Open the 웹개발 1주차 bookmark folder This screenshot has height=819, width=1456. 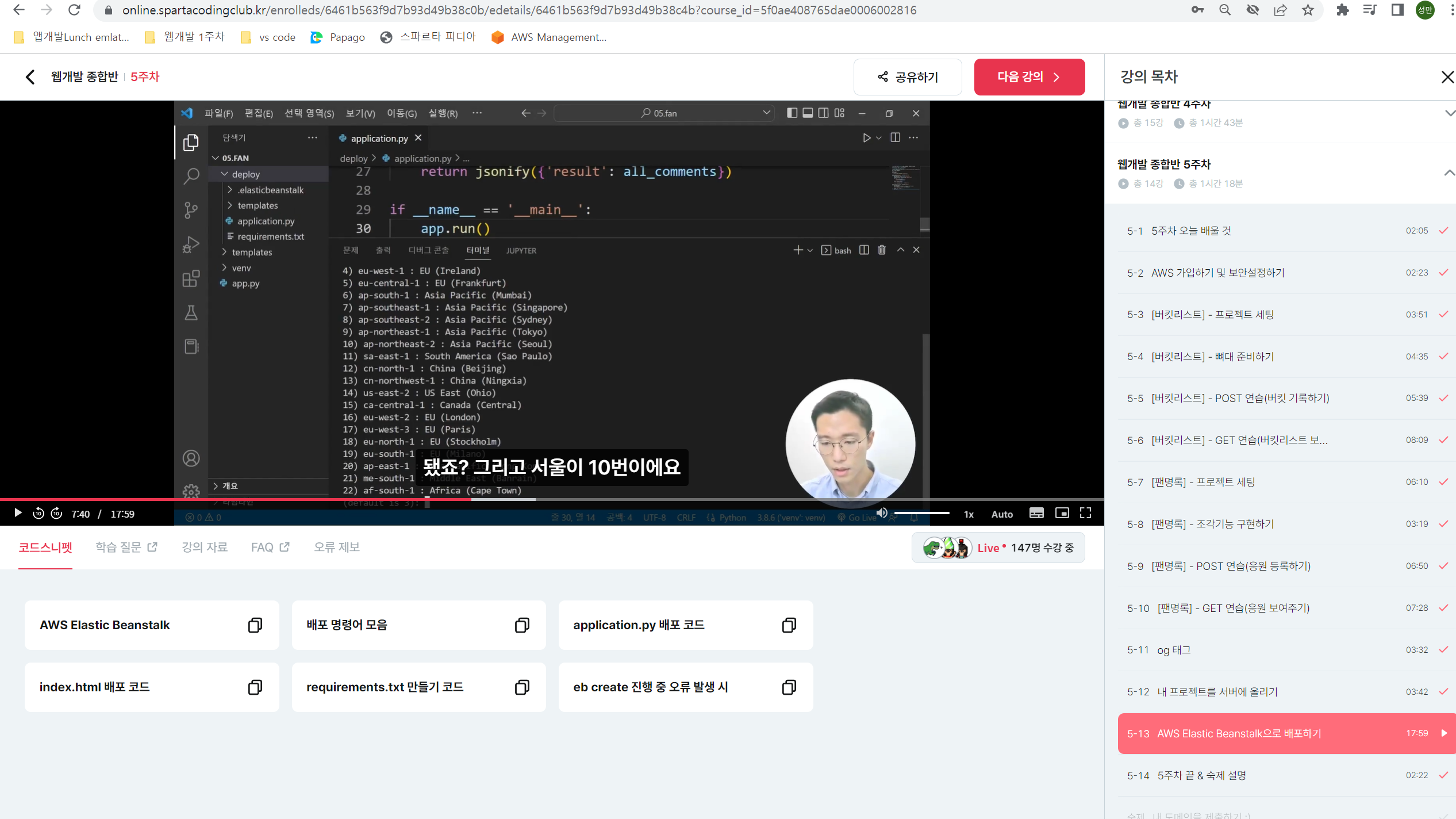[x=185, y=37]
